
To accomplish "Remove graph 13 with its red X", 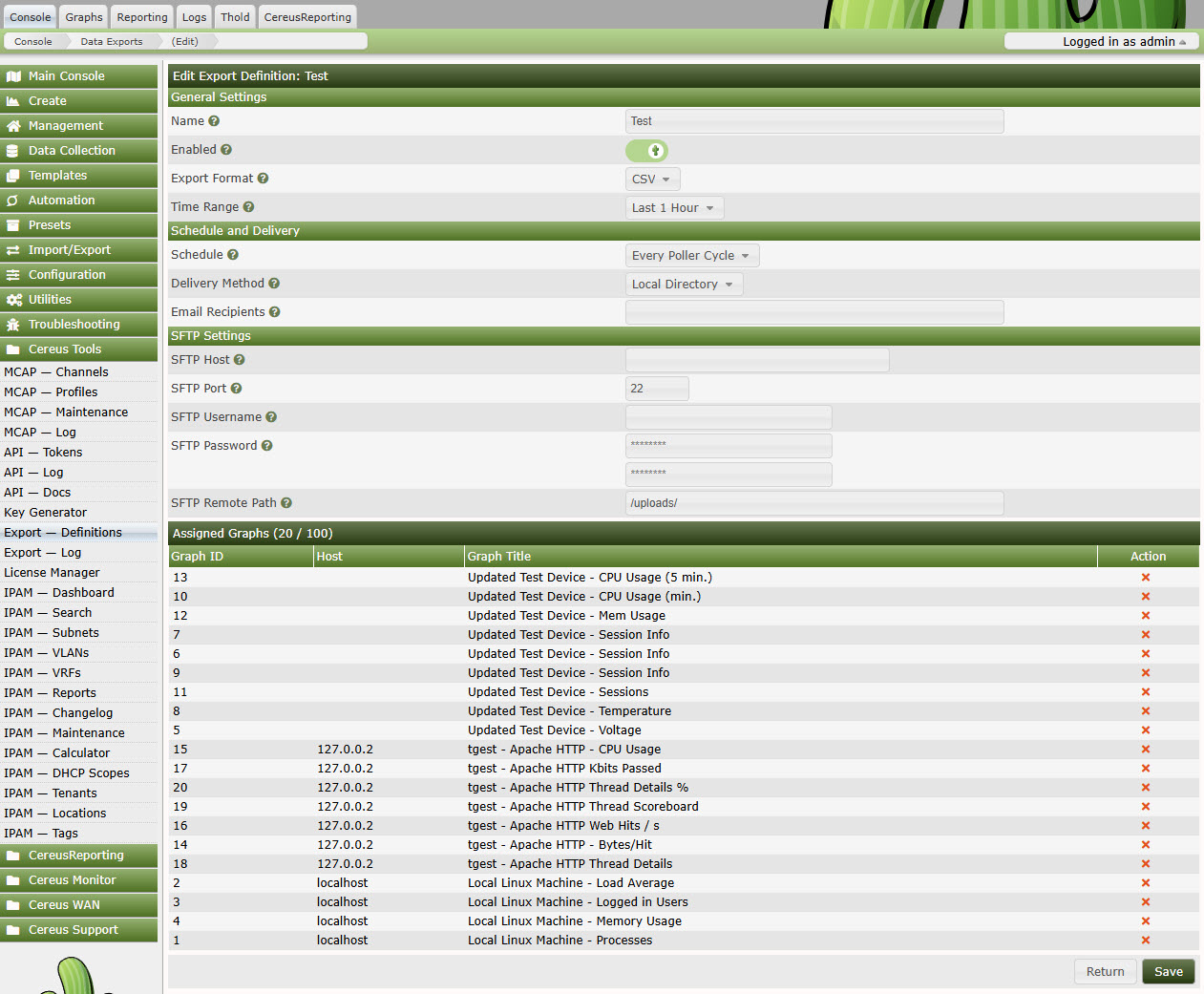I will [1145, 577].
